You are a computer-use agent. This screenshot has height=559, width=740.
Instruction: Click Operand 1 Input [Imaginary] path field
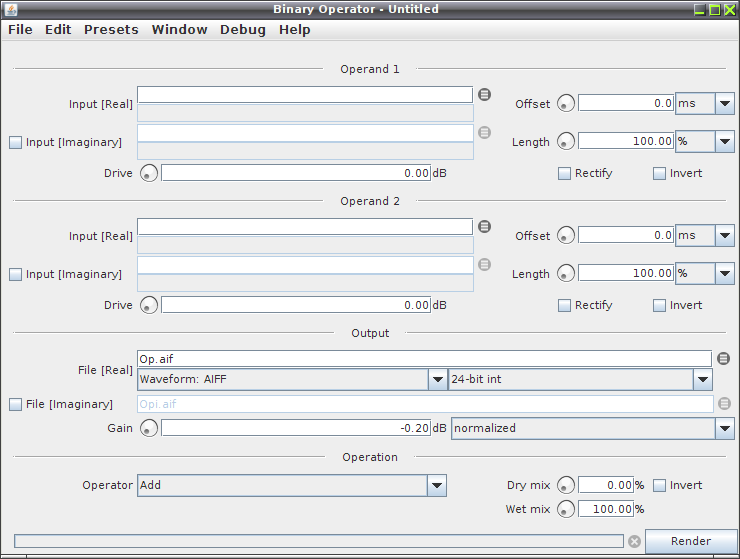(x=305, y=133)
